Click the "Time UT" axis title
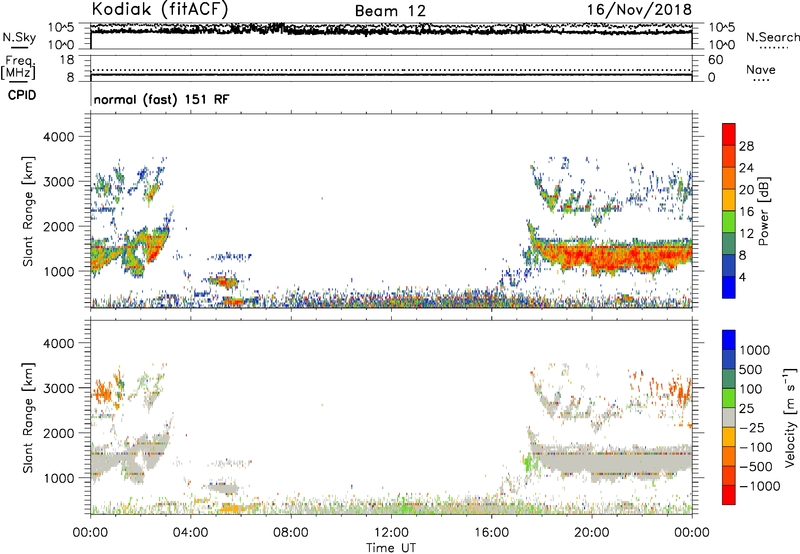The image size is (800, 554). pyautogui.click(x=391, y=548)
